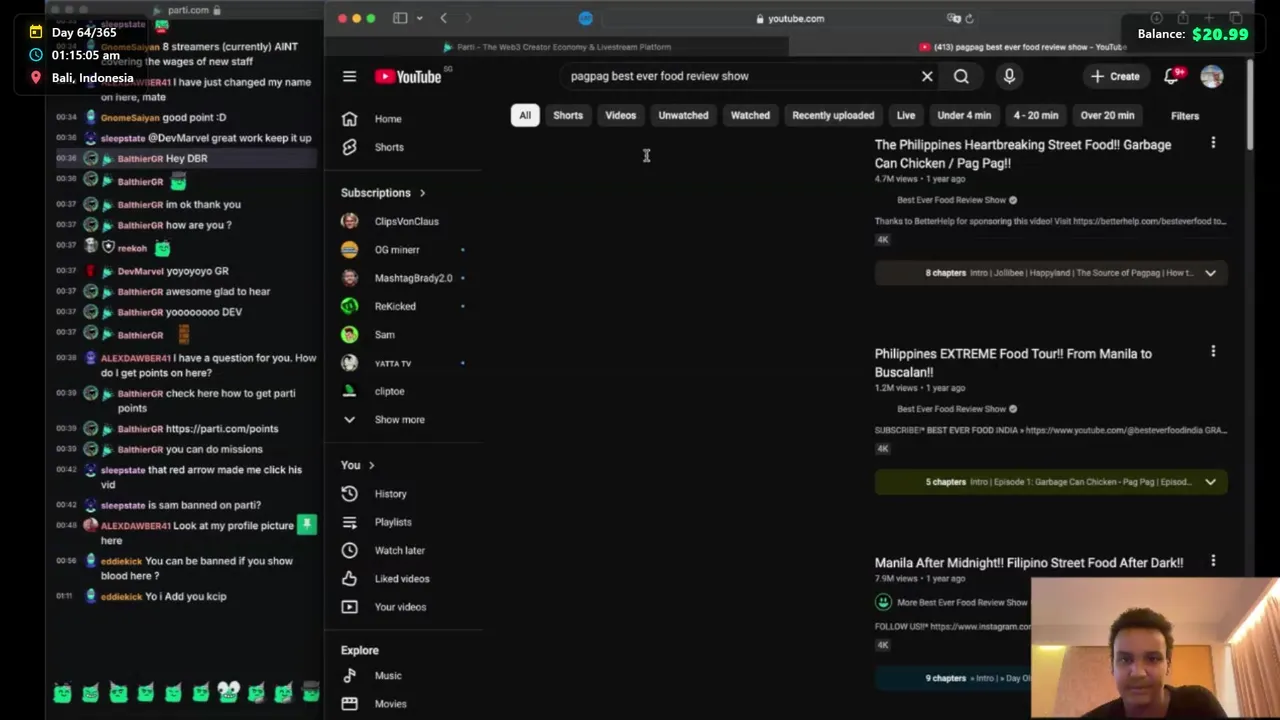Select the Shorts filter chip
This screenshot has height=720, width=1280.
[568, 115]
